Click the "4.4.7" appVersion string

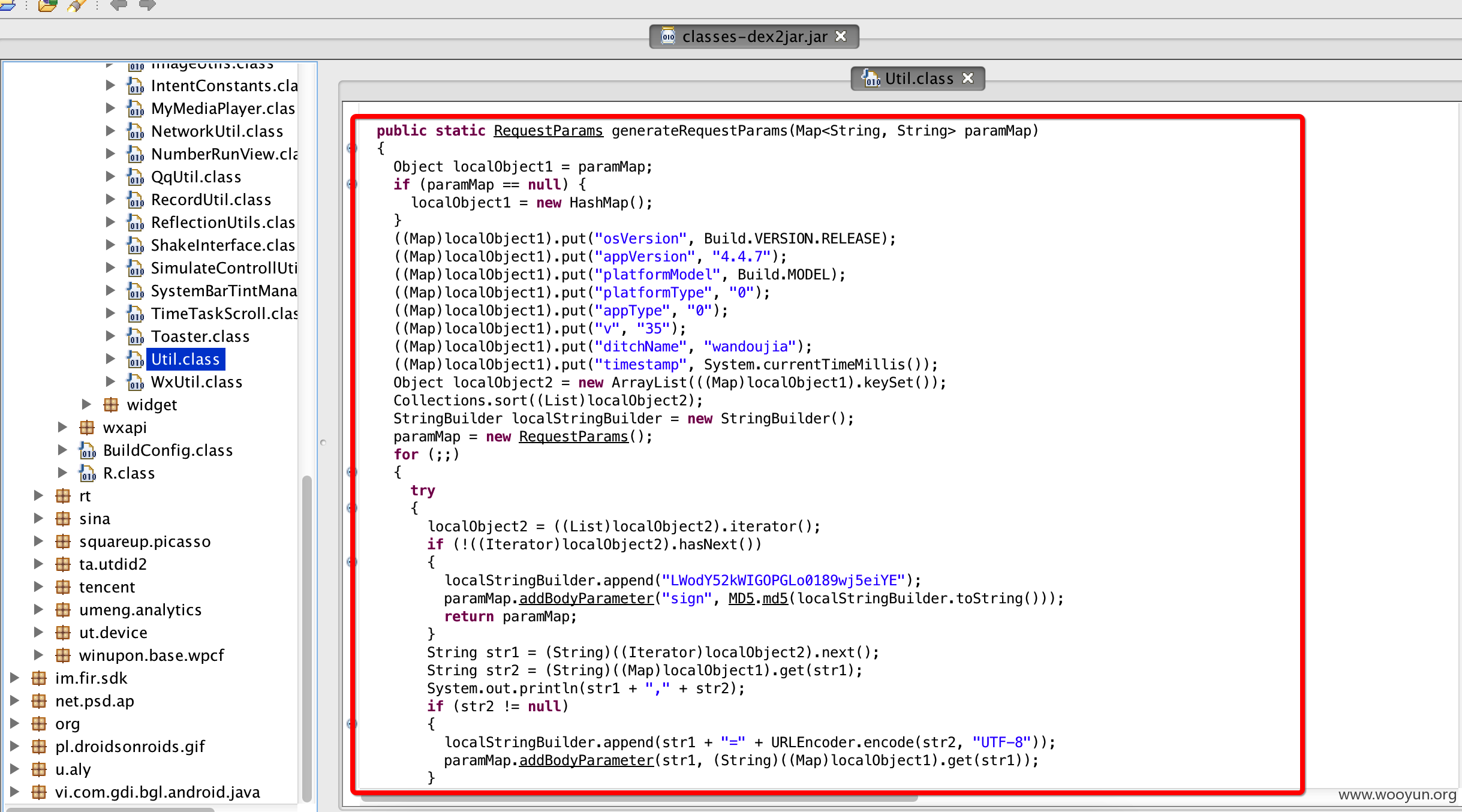click(x=741, y=257)
